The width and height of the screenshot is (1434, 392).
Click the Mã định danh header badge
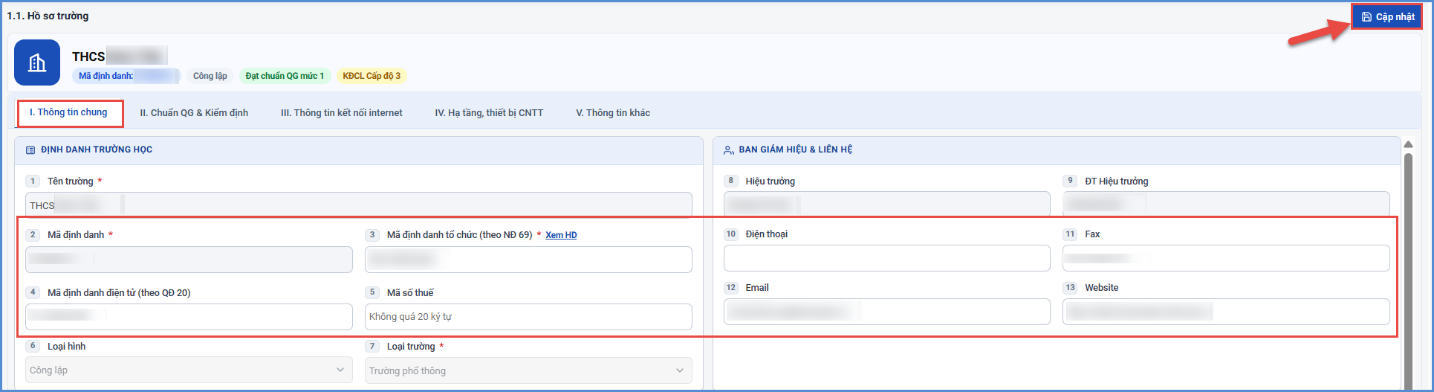pos(126,75)
